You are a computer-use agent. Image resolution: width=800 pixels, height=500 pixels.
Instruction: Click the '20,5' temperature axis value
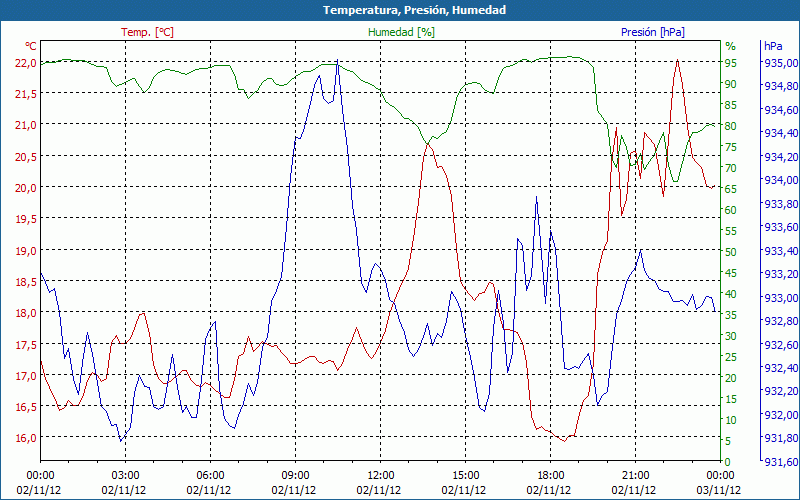click(27, 157)
